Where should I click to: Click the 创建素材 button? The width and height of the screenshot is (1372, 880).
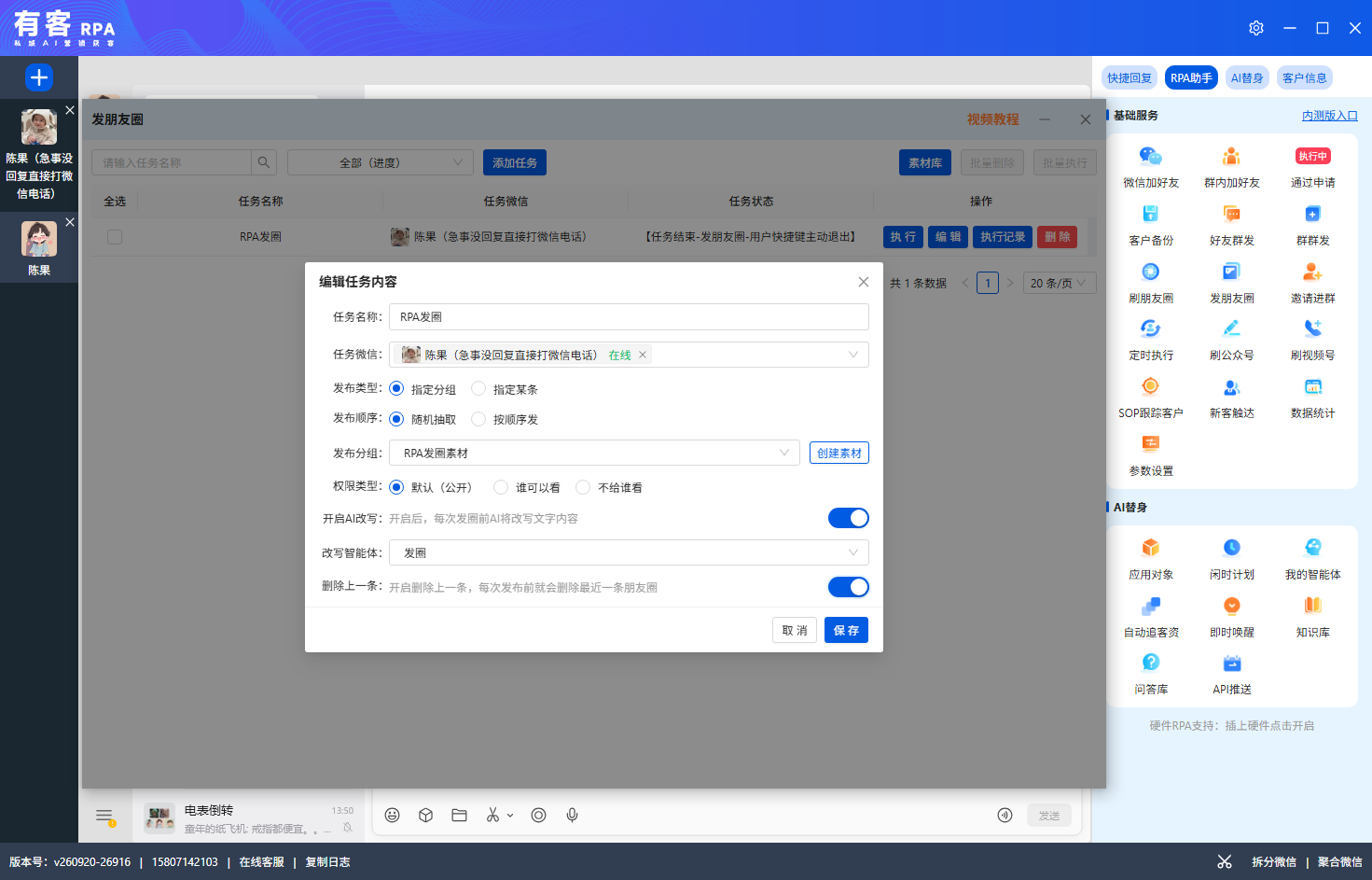839,453
